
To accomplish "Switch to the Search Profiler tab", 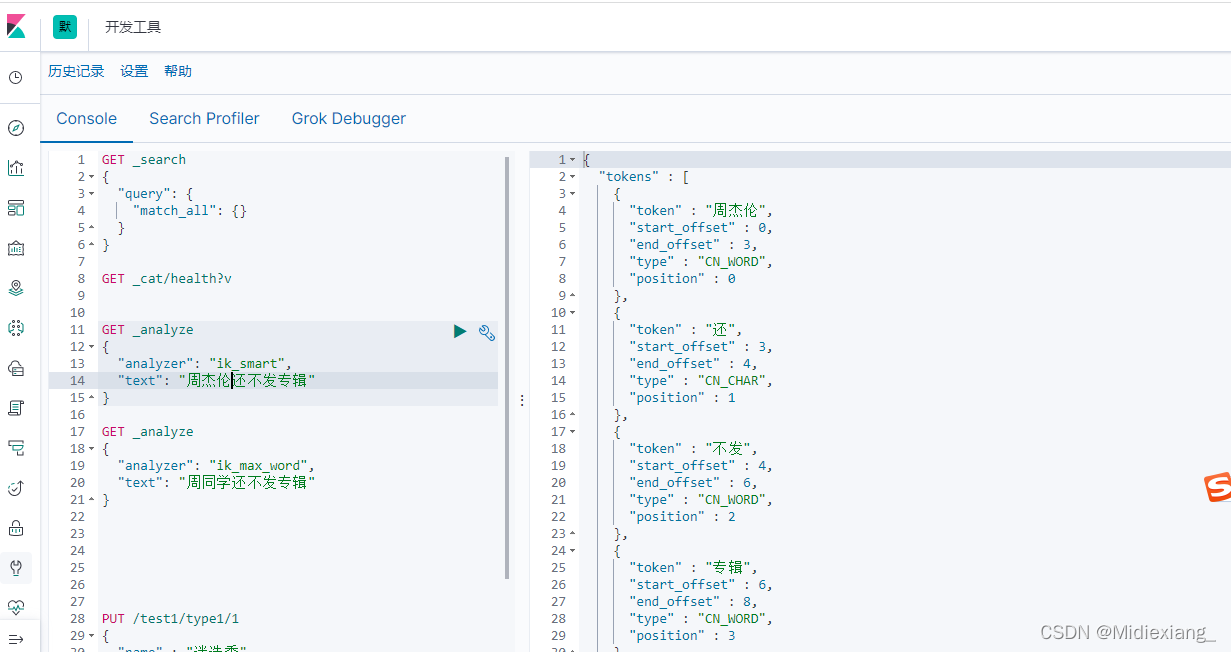I will coord(204,119).
